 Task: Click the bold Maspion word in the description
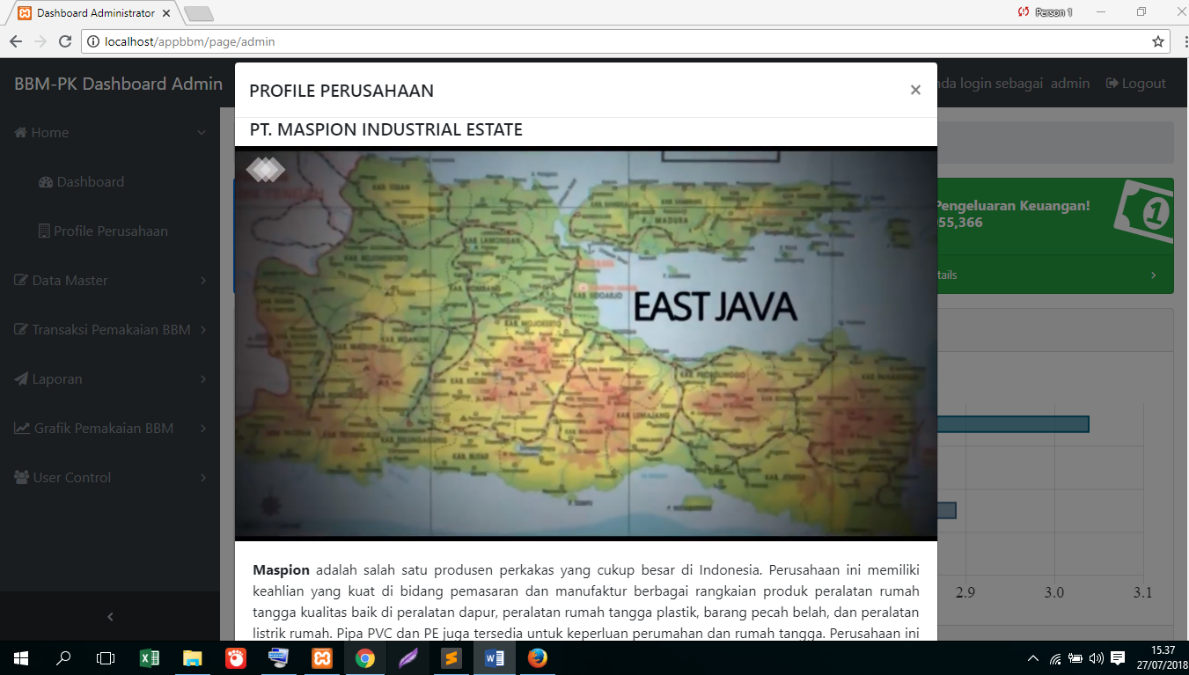[281, 570]
